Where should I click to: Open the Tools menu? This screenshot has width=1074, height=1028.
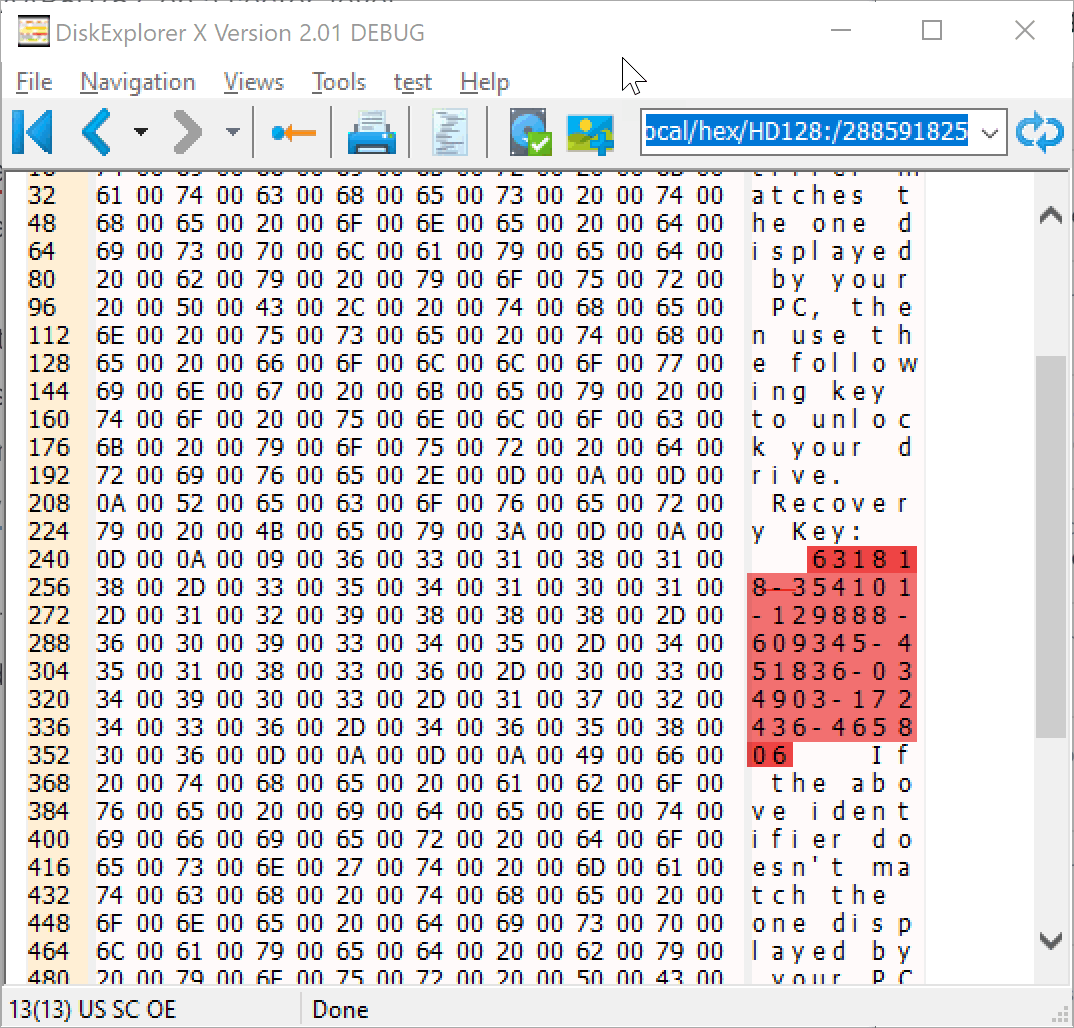pos(338,82)
